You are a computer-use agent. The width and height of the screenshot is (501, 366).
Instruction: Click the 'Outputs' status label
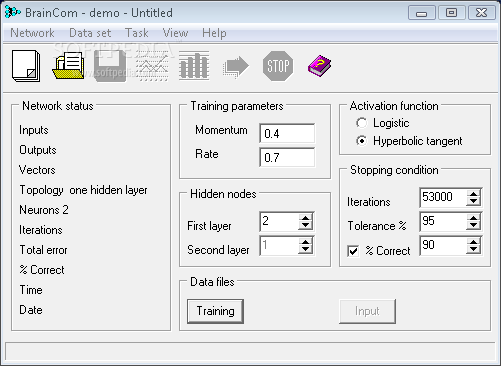[x=38, y=150]
